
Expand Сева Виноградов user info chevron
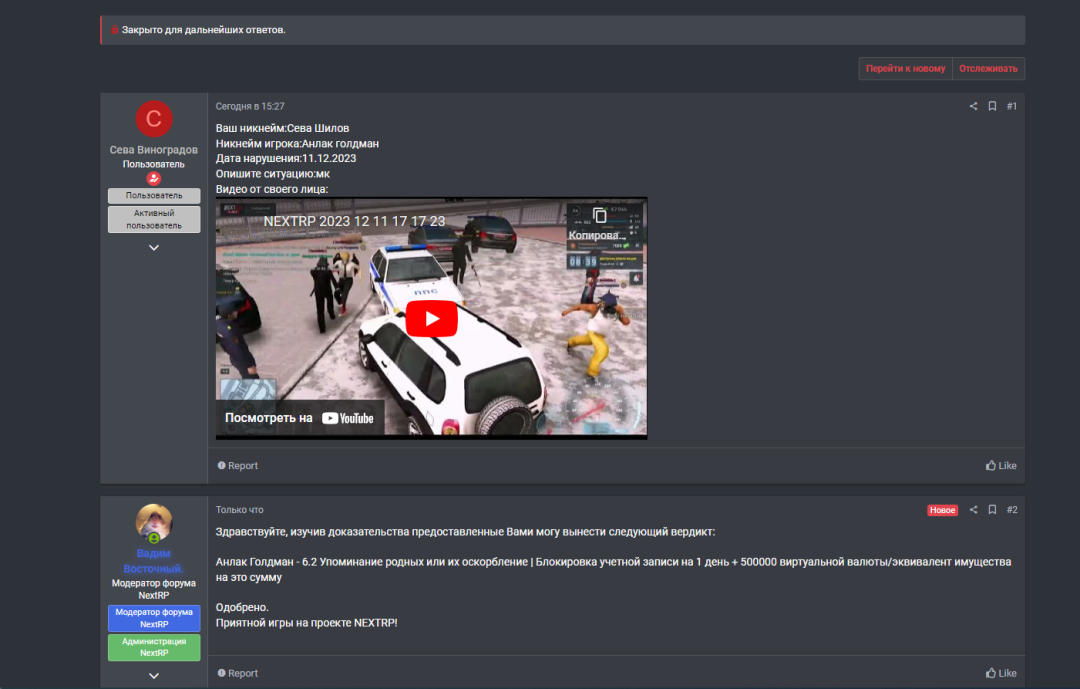point(154,247)
